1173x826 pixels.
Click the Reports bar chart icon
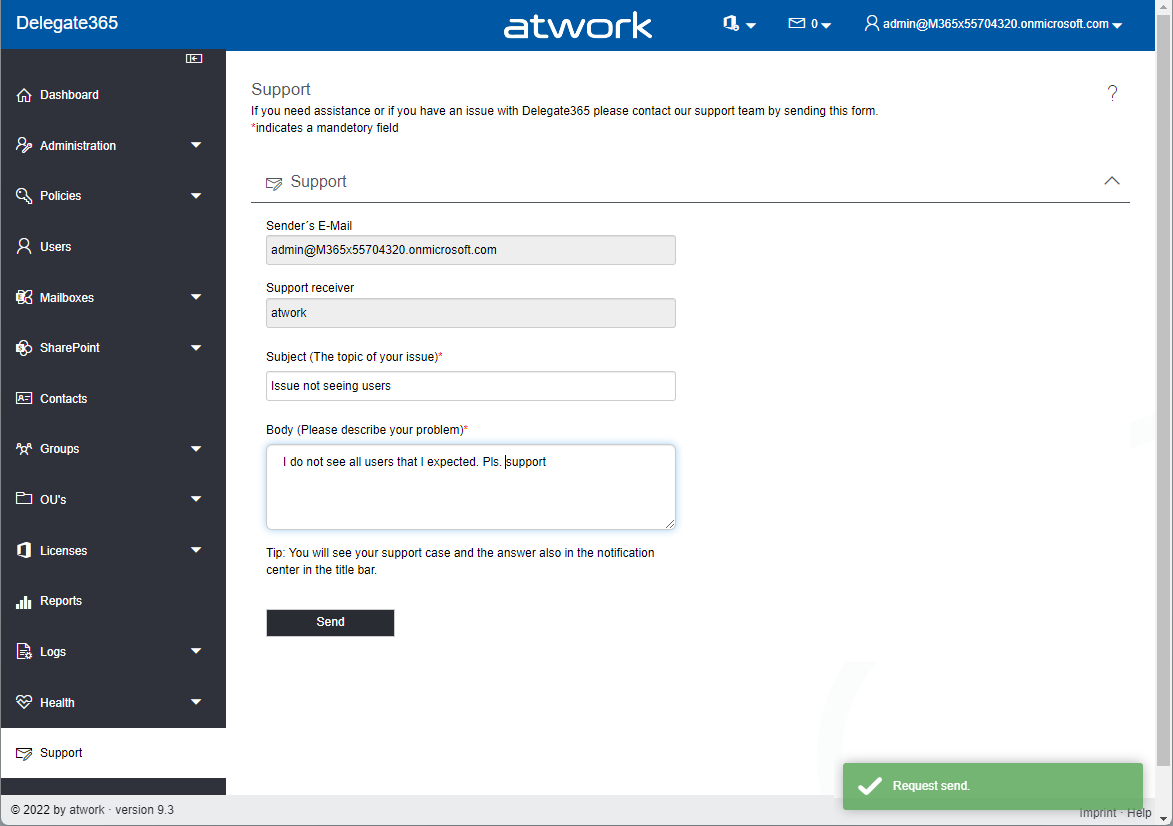click(24, 601)
